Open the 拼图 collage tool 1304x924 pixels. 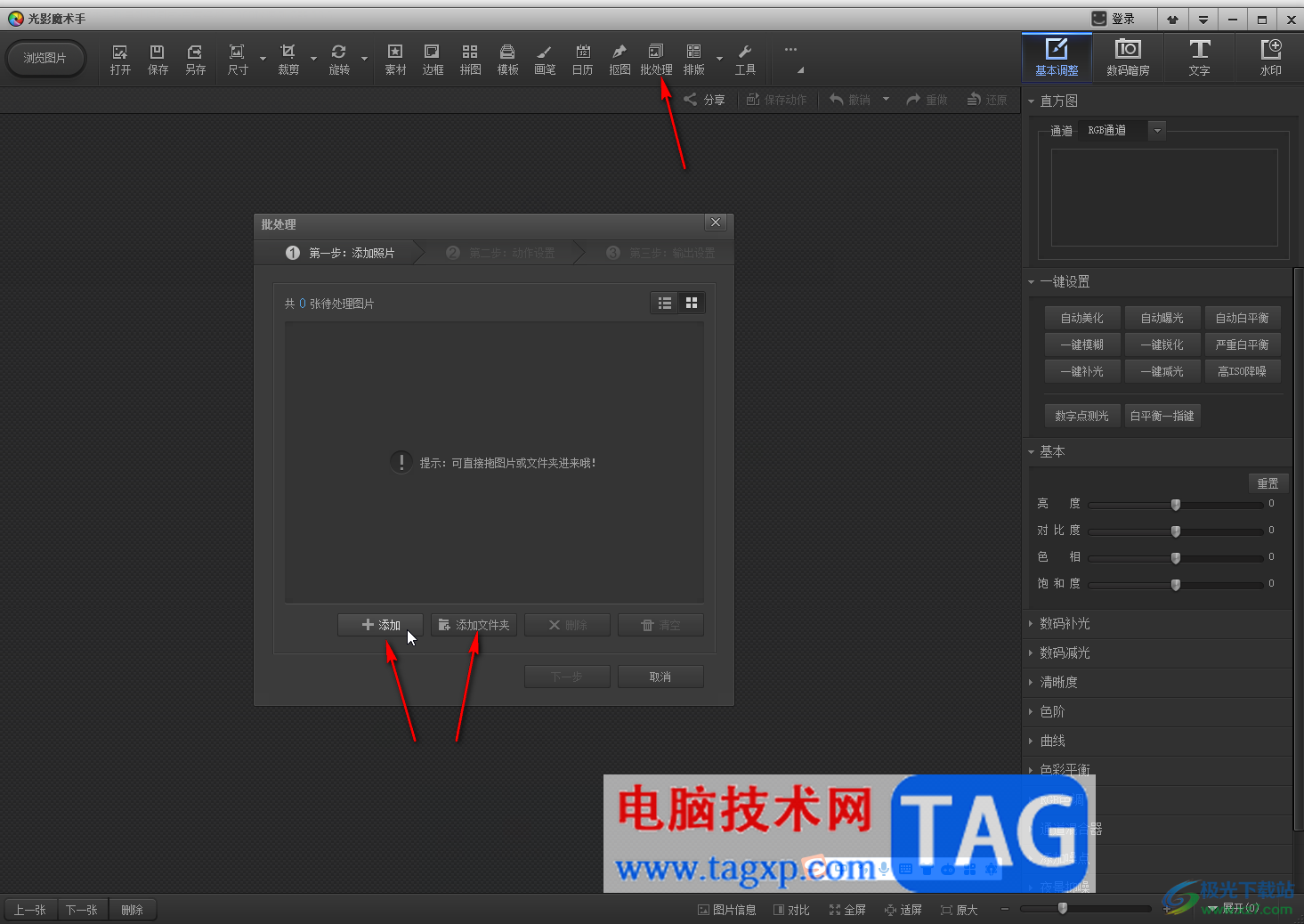pyautogui.click(x=470, y=60)
